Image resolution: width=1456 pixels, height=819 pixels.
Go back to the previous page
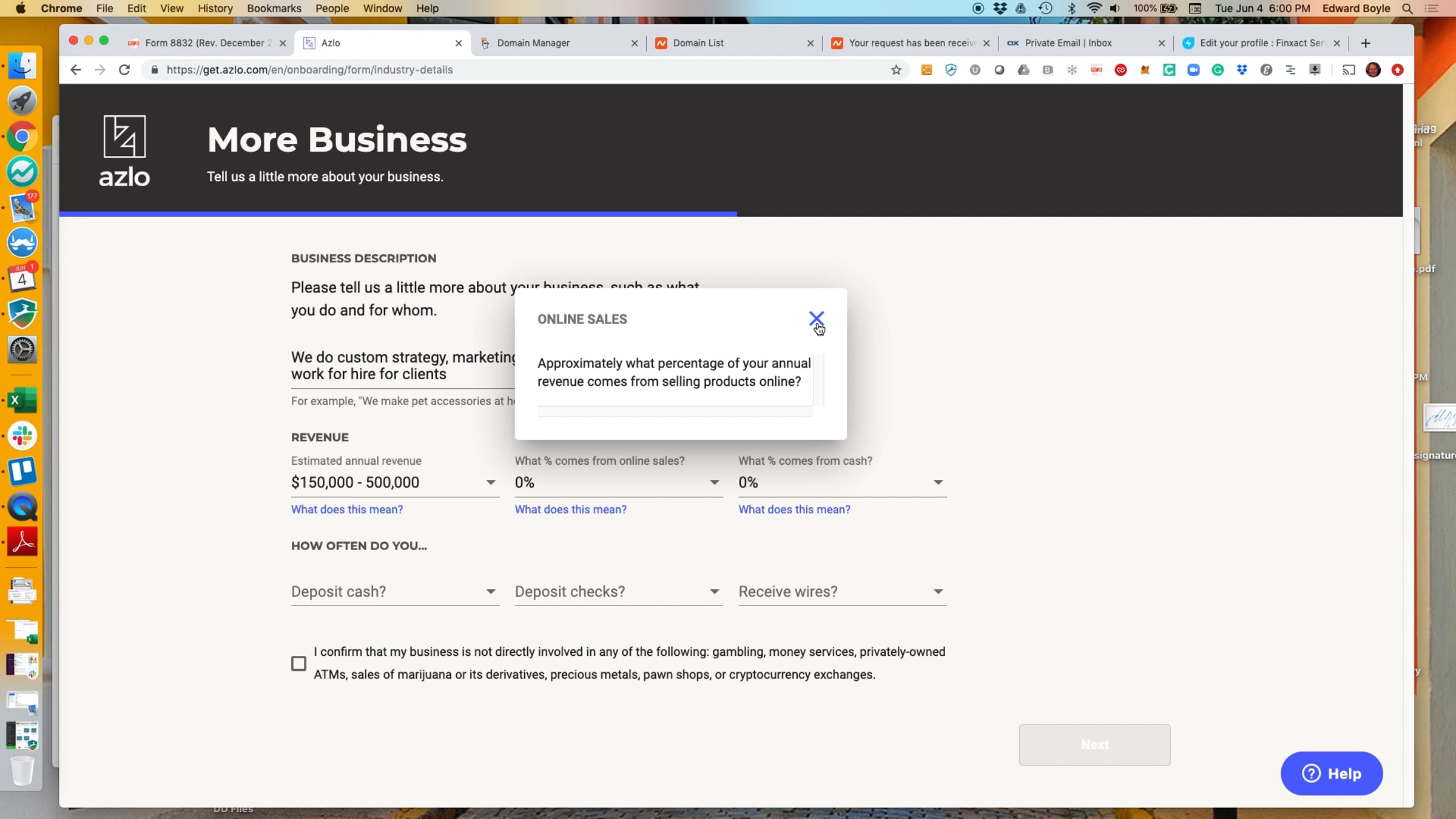tap(75, 70)
